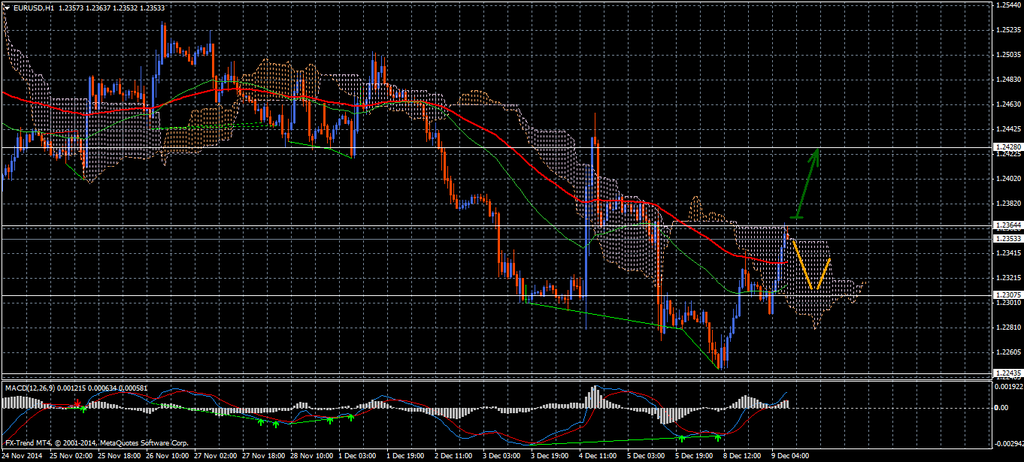Click the 1.25440 value on price scale

click(1007, 5)
